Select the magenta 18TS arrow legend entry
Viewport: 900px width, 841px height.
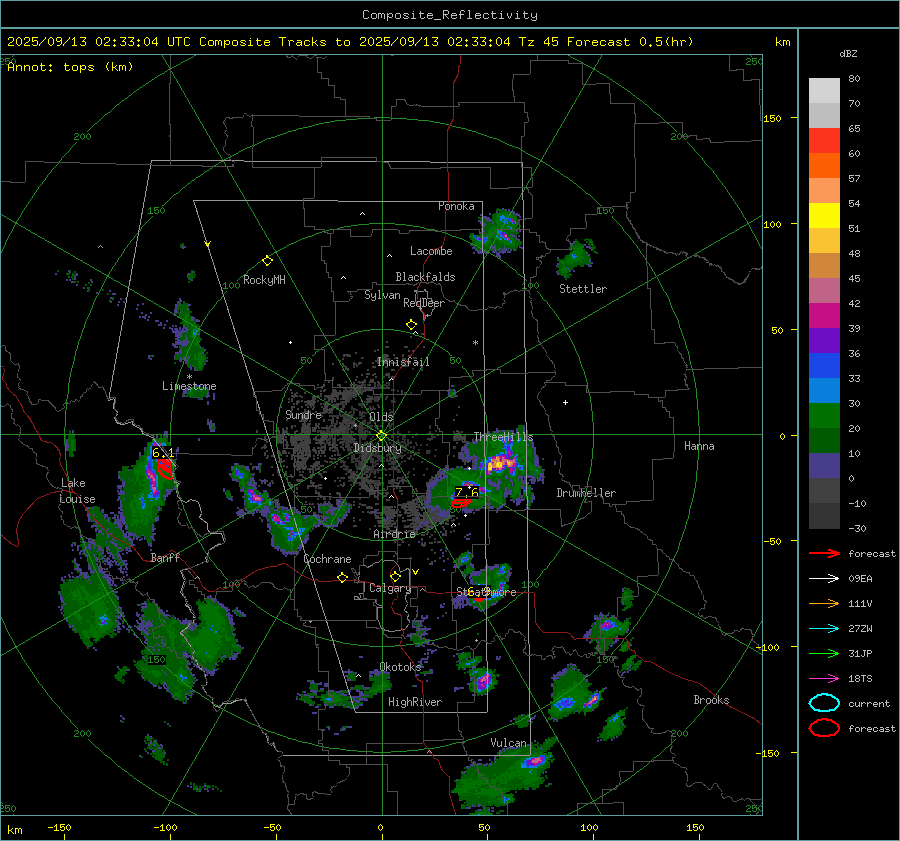(824, 679)
